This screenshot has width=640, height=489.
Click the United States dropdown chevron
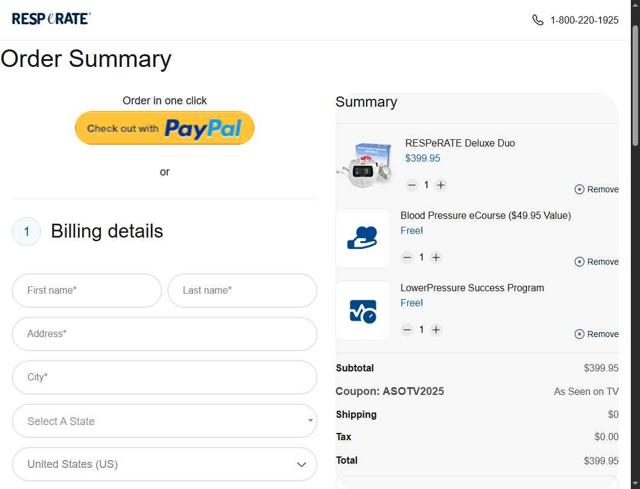302,465
